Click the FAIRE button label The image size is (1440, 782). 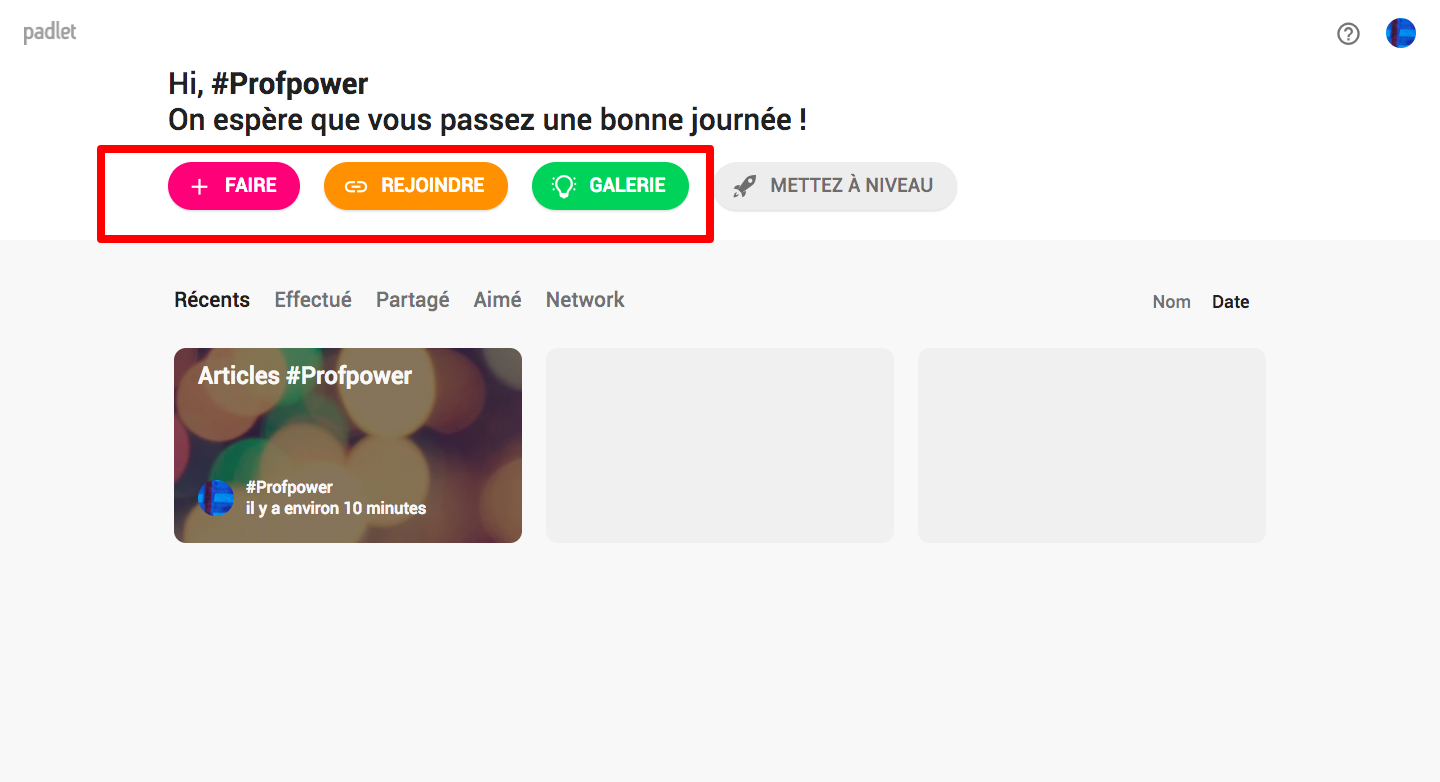click(x=251, y=186)
